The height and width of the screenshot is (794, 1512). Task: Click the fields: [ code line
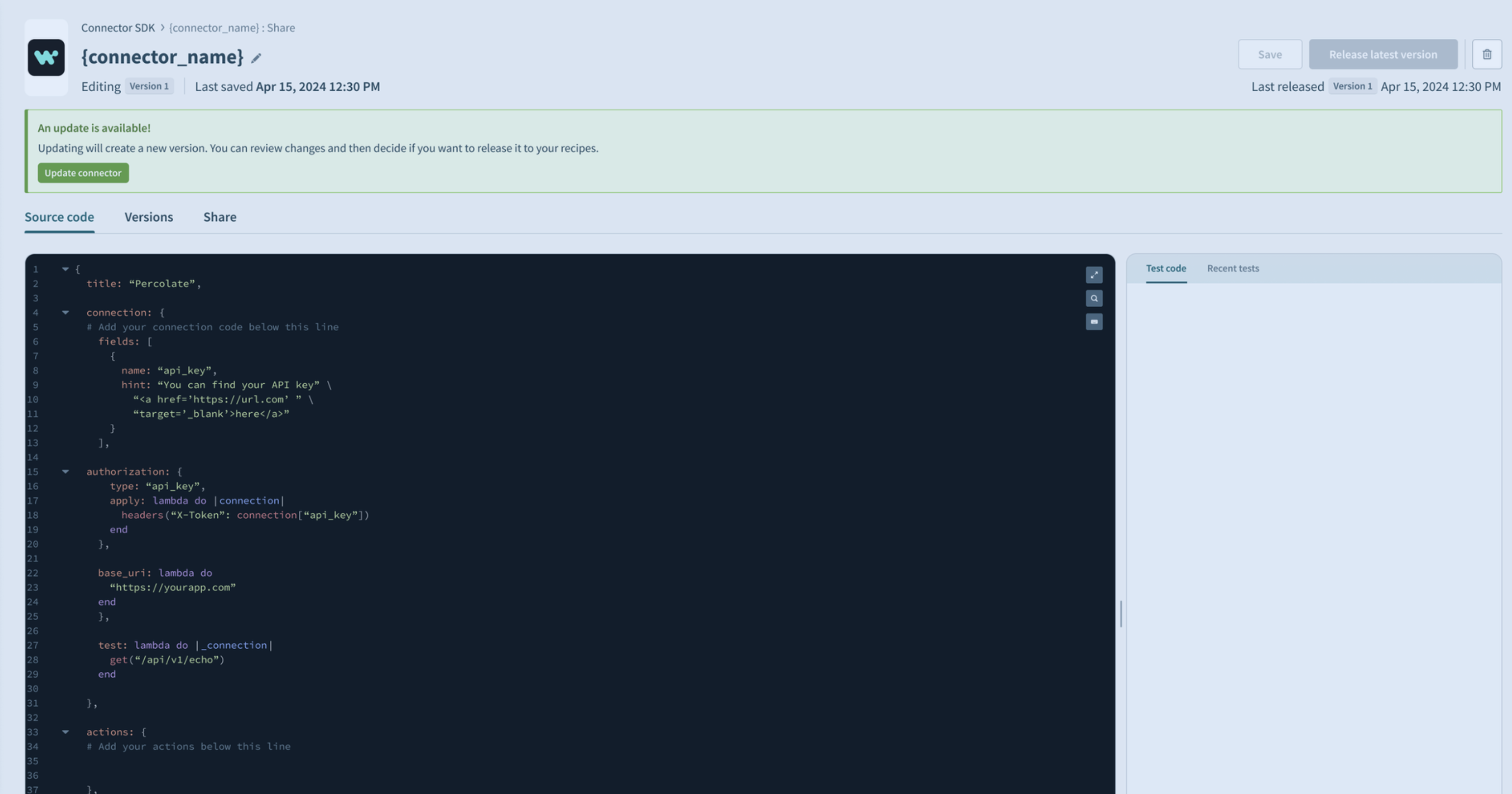point(125,342)
